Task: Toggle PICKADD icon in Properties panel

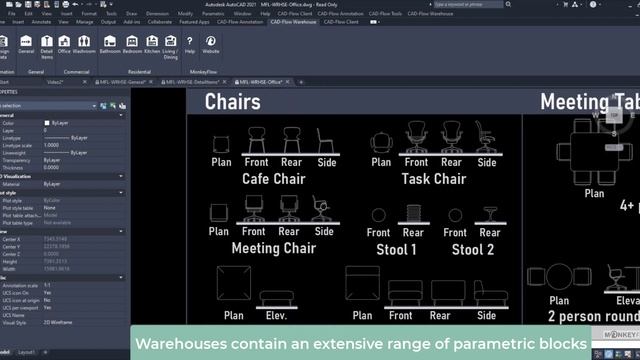Action: click(103, 106)
